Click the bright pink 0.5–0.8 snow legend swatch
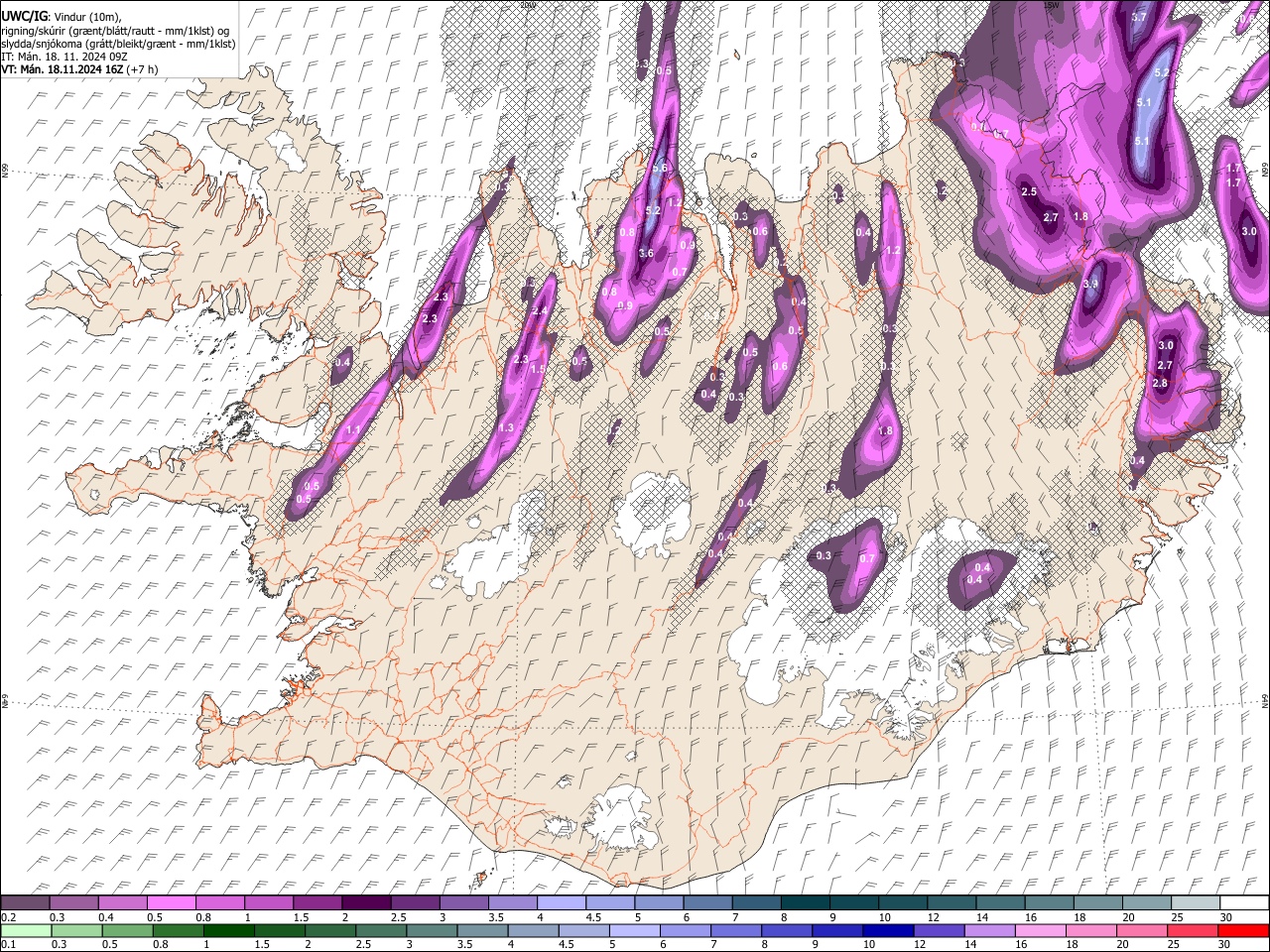This screenshot has height=952, width=1270. tap(171, 903)
